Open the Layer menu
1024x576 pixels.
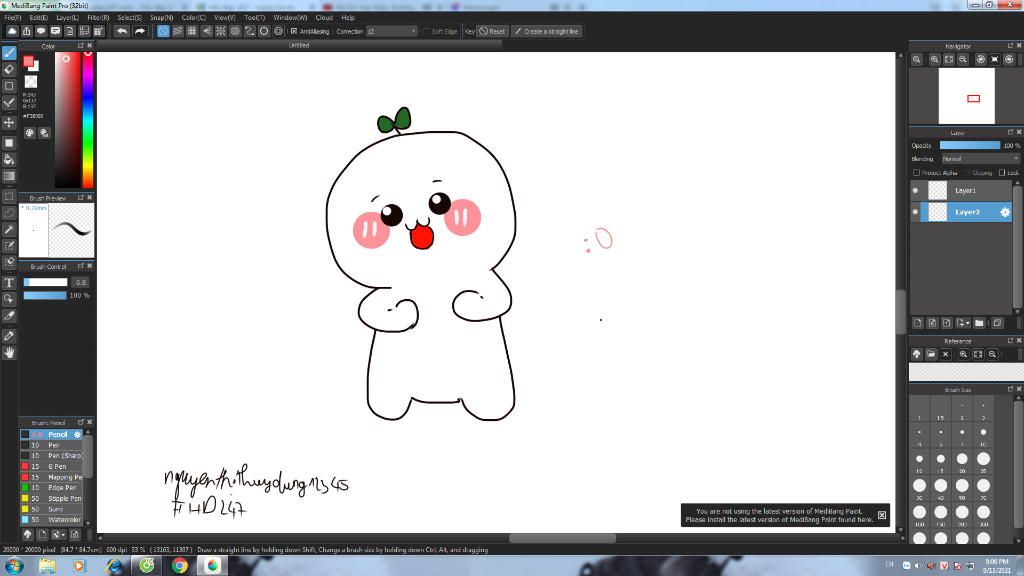(x=67, y=18)
